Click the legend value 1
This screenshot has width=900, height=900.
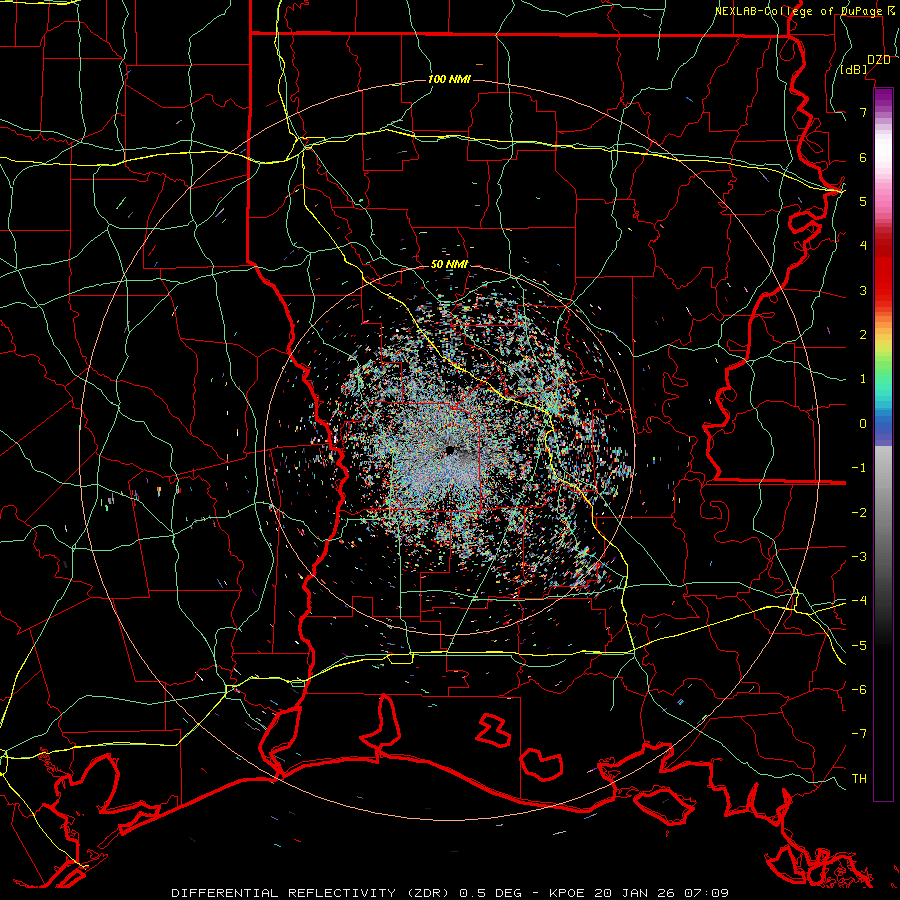point(863,379)
